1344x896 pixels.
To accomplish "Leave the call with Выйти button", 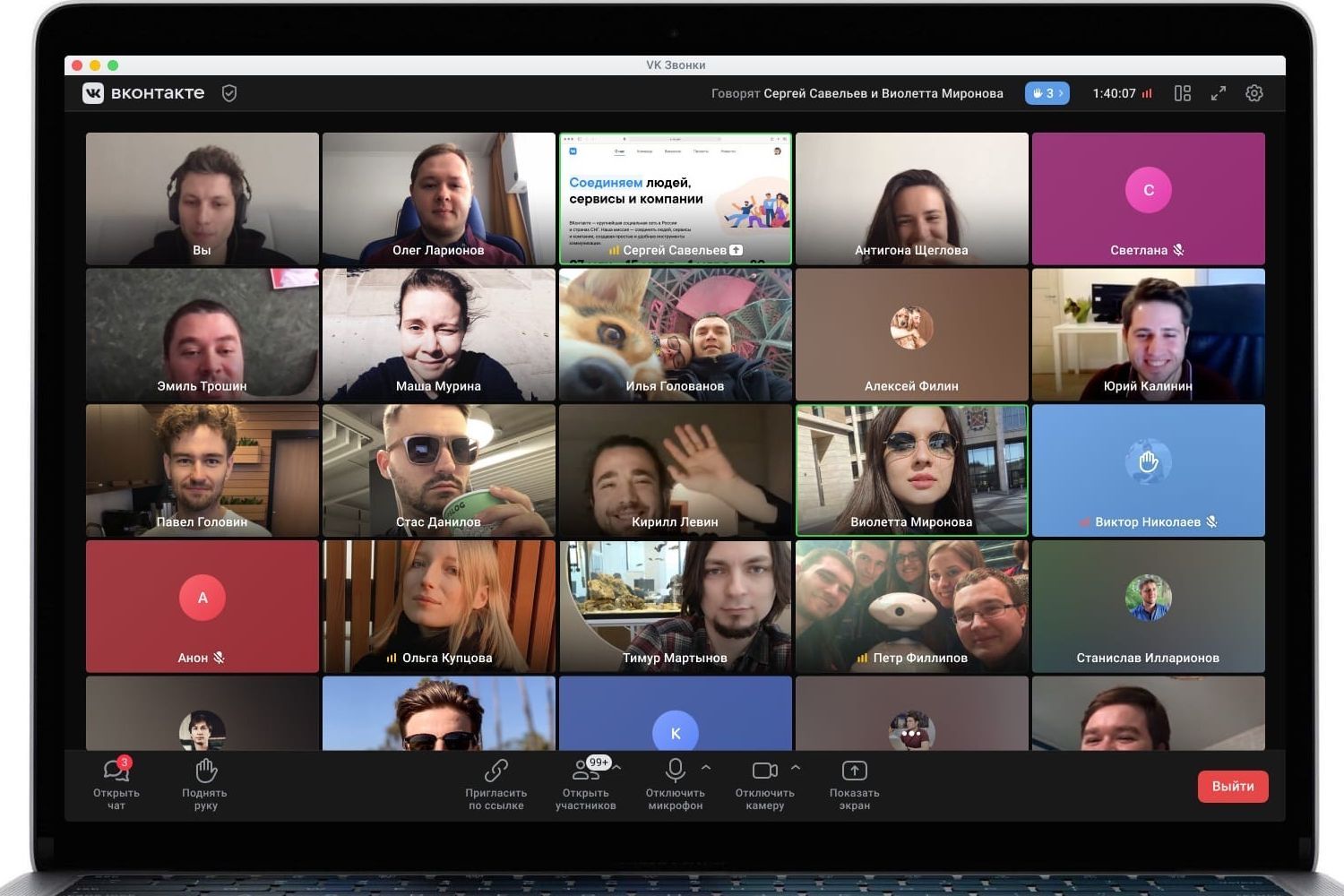I will point(1233,787).
